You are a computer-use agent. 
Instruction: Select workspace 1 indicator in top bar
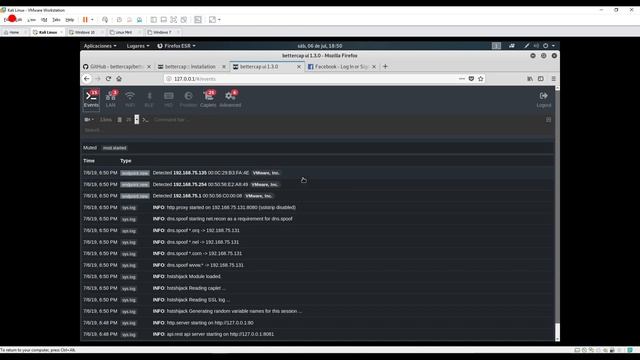[x=496, y=46]
